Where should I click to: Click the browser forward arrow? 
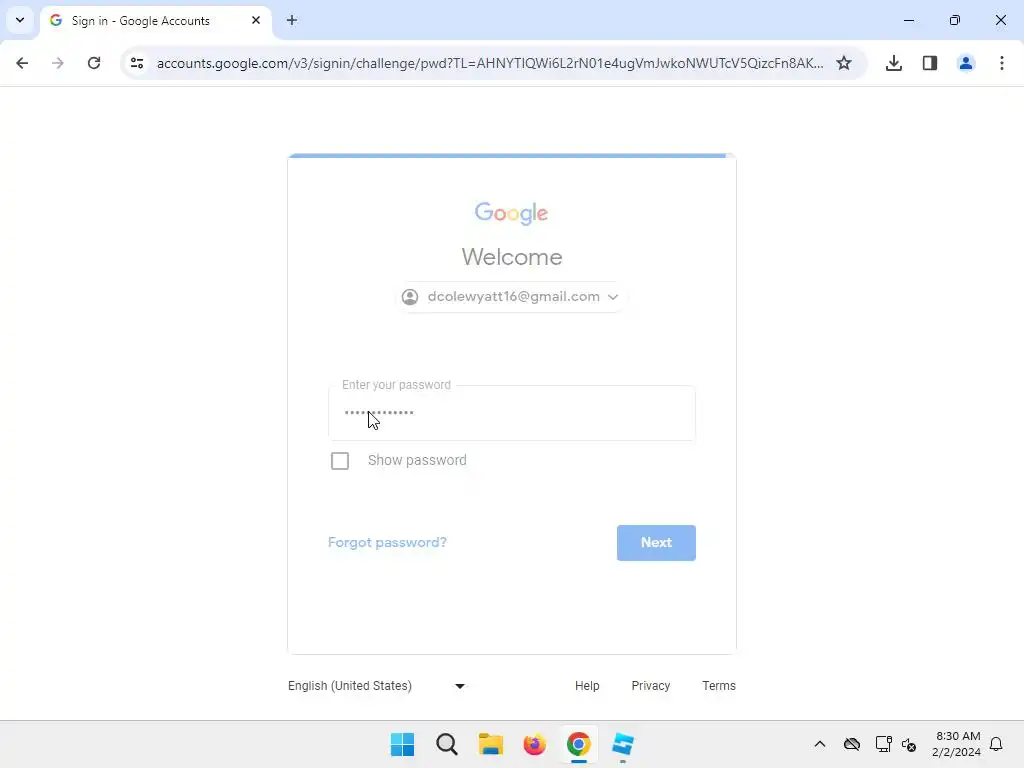pyautogui.click(x=58, y=63)
